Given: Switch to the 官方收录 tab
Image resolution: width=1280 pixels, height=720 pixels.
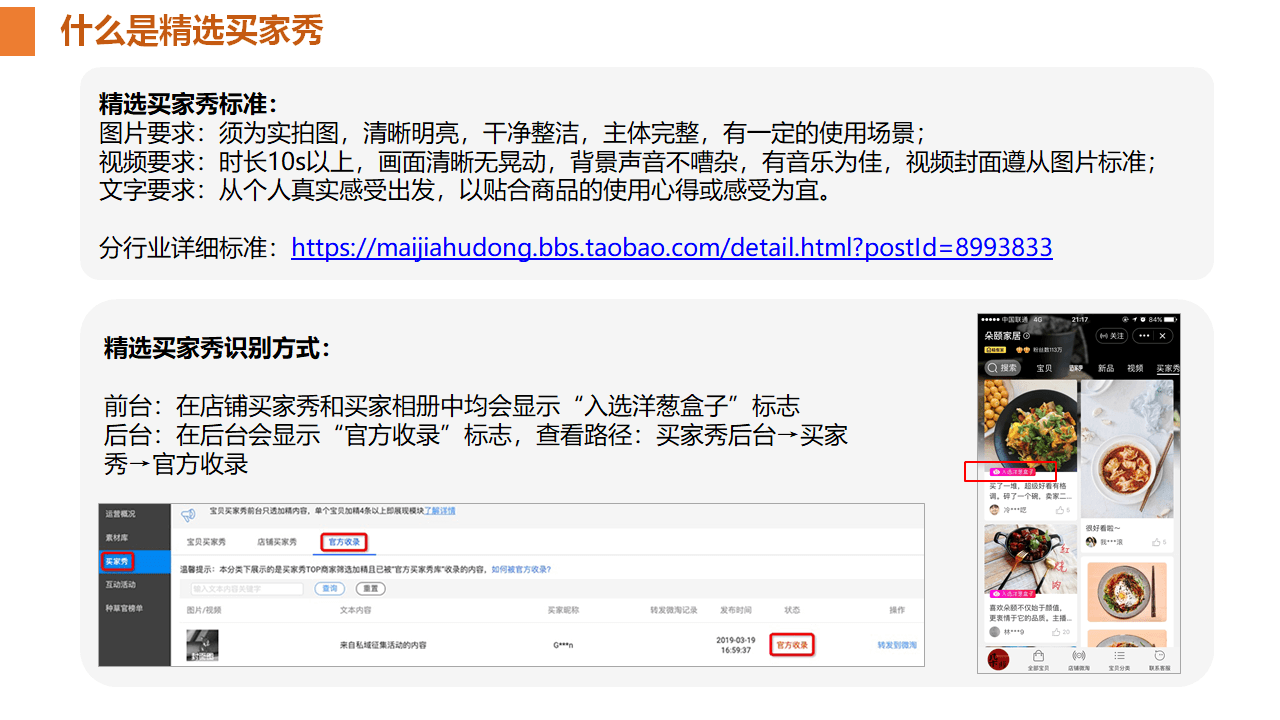Looking at the screenshot, I should [345, 542].
